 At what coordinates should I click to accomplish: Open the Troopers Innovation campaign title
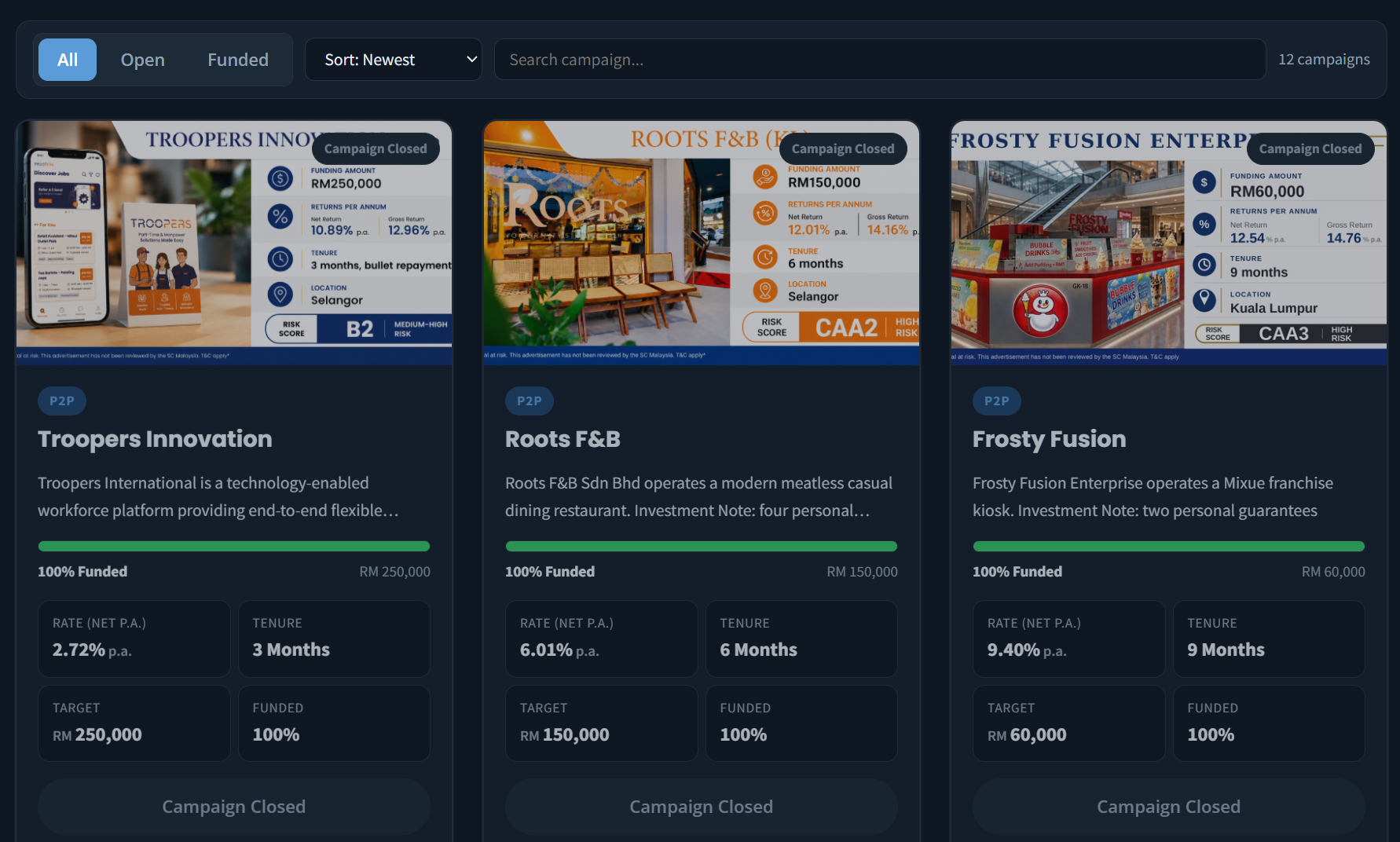[155, 438]
